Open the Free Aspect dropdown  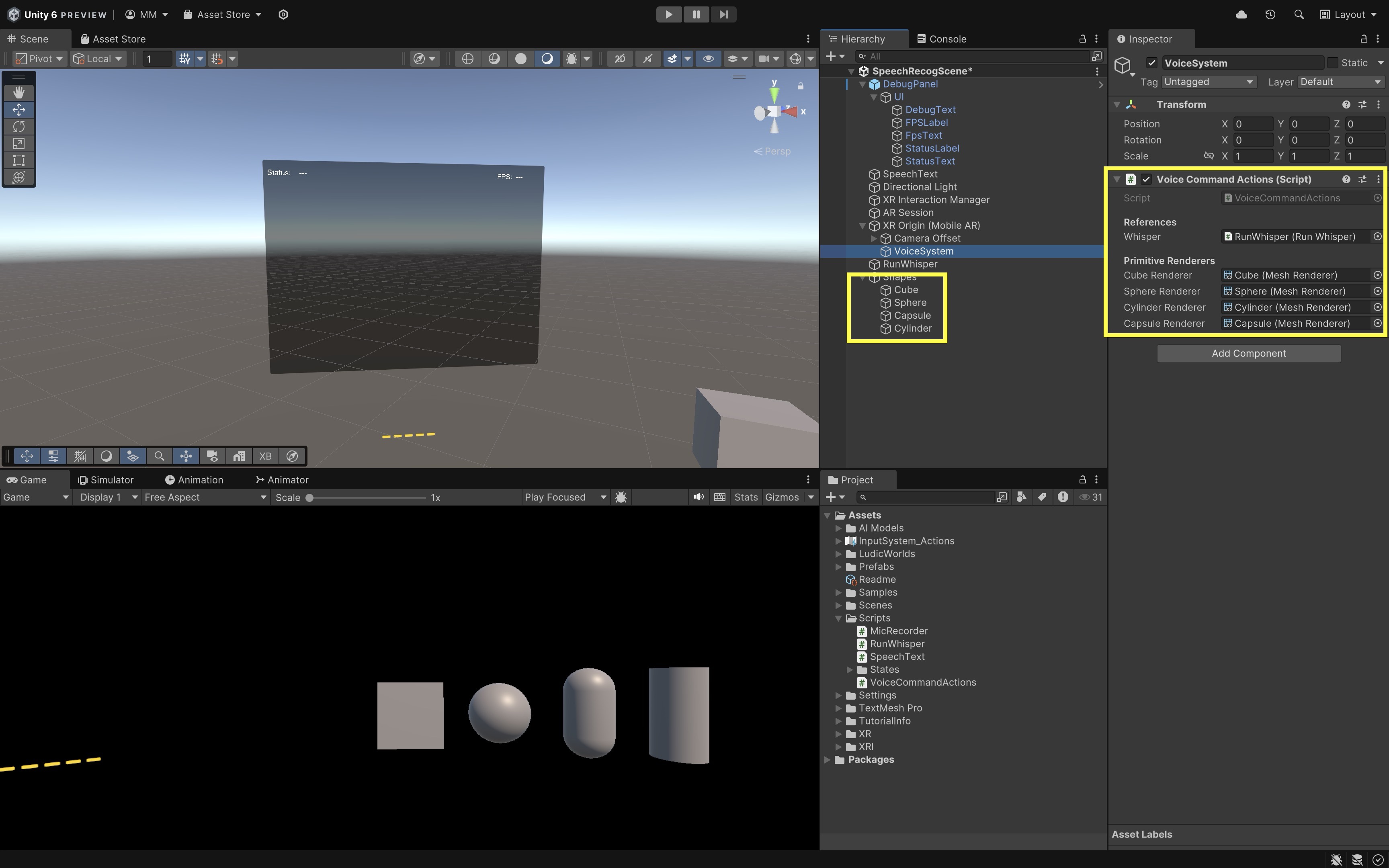pyautogui.click(x=205, y=497)
